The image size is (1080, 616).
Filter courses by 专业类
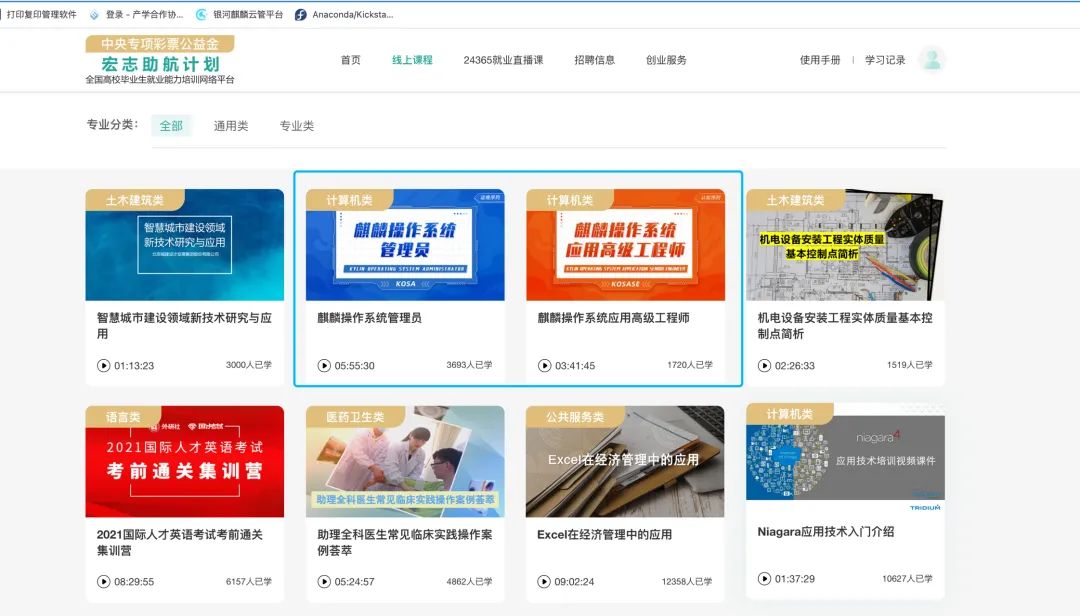297,126
